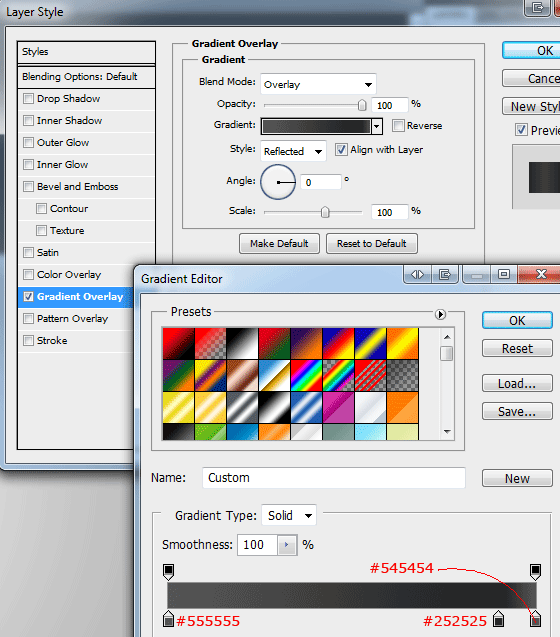The height and width of the screenshot is (637, 560).
Task: Select Pattern Overlay style item
Action: tap(72, 318)
